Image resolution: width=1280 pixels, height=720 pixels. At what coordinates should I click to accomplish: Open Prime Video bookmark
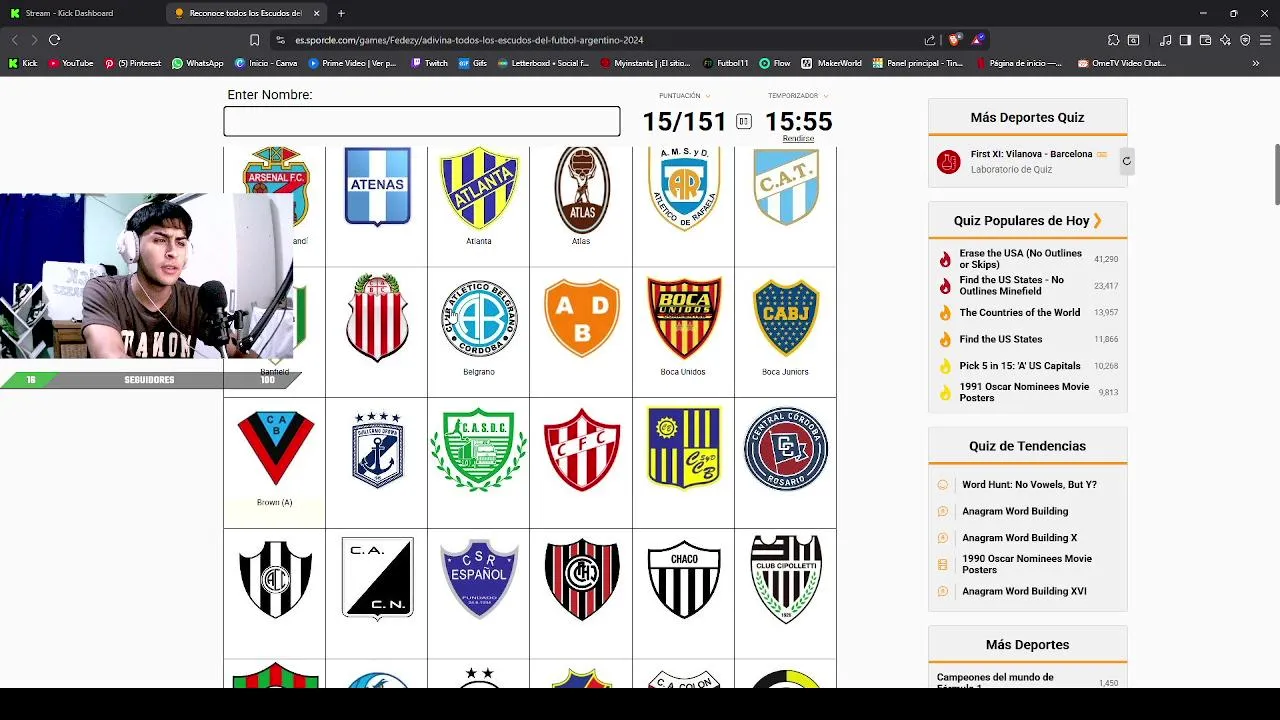pos(352,63)
